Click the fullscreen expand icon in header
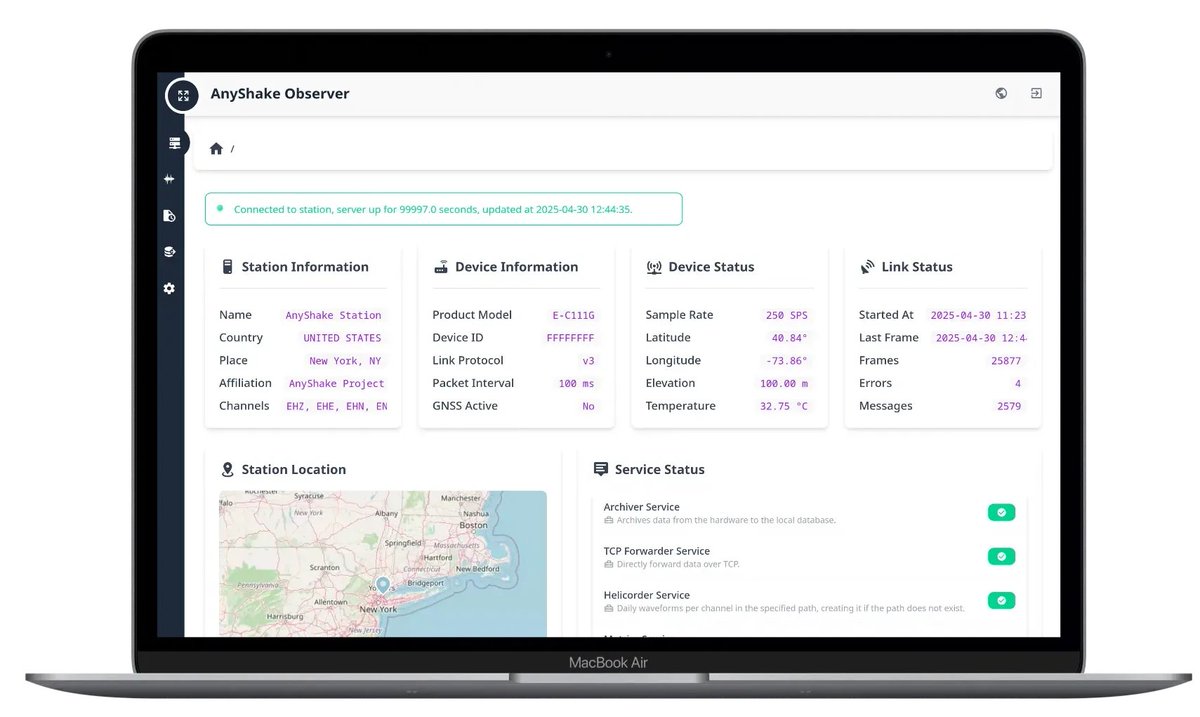The width and height of the screenshot is (1200, 717). pos(183,96)
